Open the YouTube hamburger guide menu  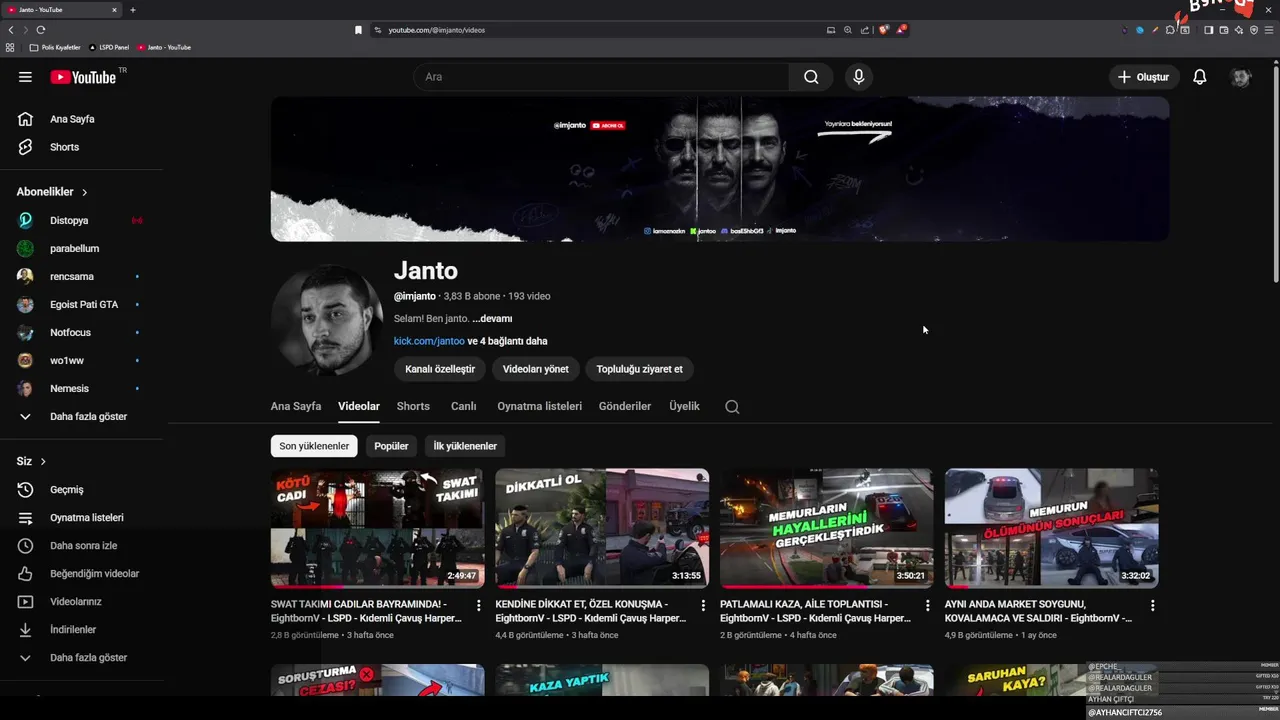pos(25,77)
